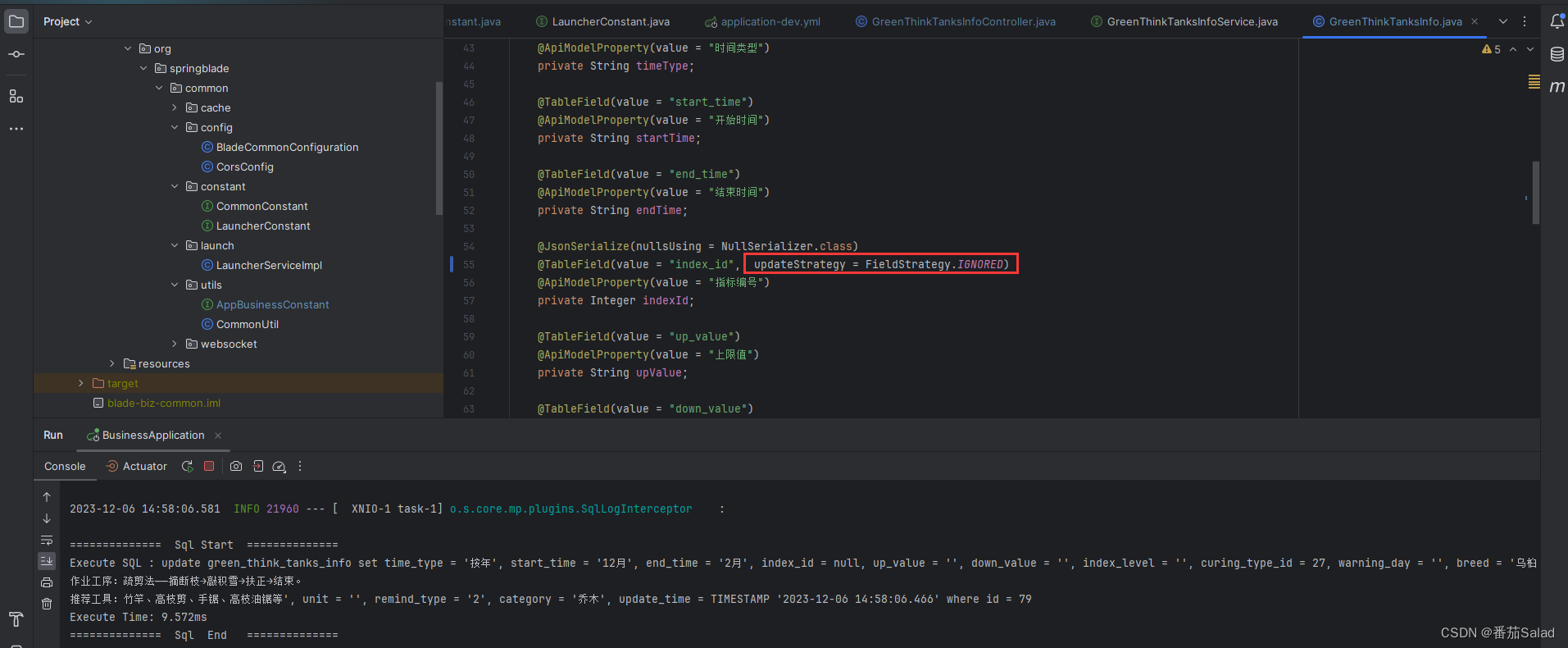
Task: Expand the resources folder
Action: click(112, 363)
